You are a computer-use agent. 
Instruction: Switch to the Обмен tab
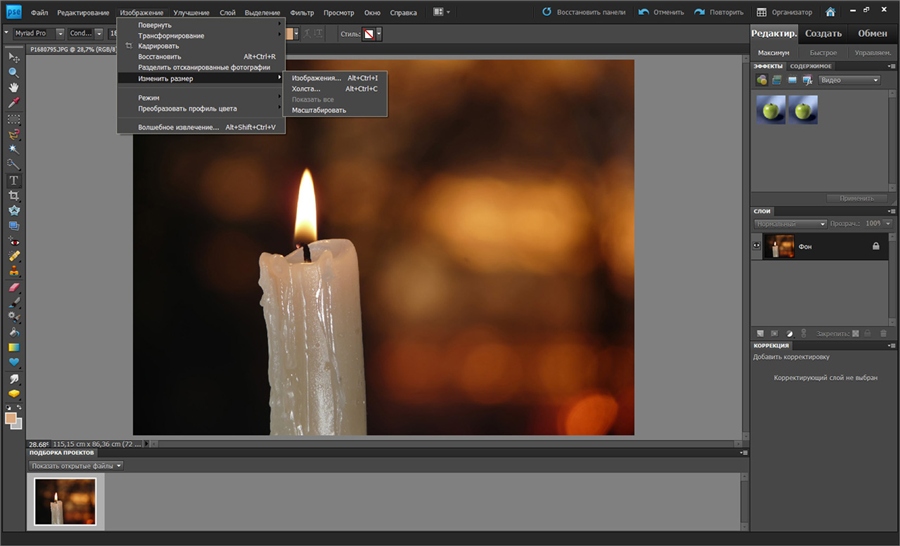coord(872,33)
